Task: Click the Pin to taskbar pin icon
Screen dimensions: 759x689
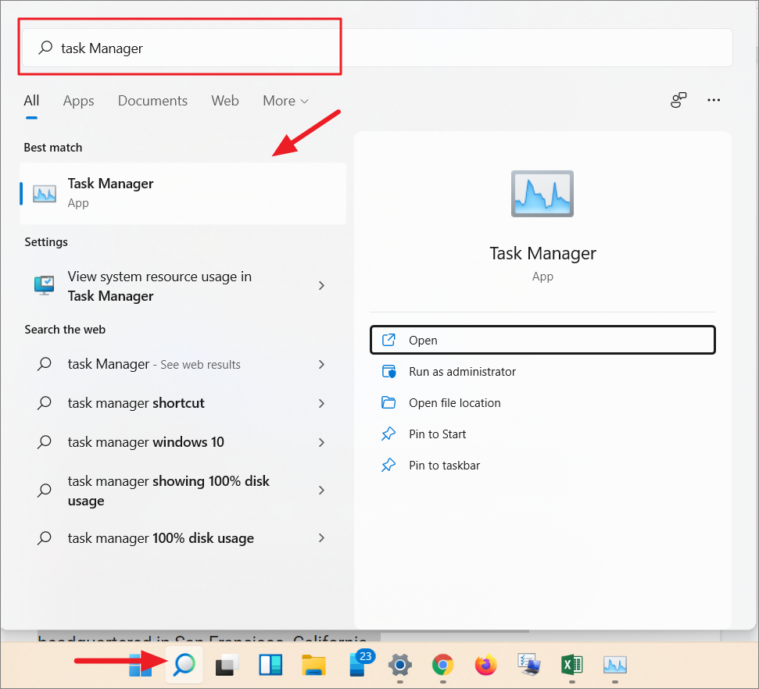Action: coord(388,465)
